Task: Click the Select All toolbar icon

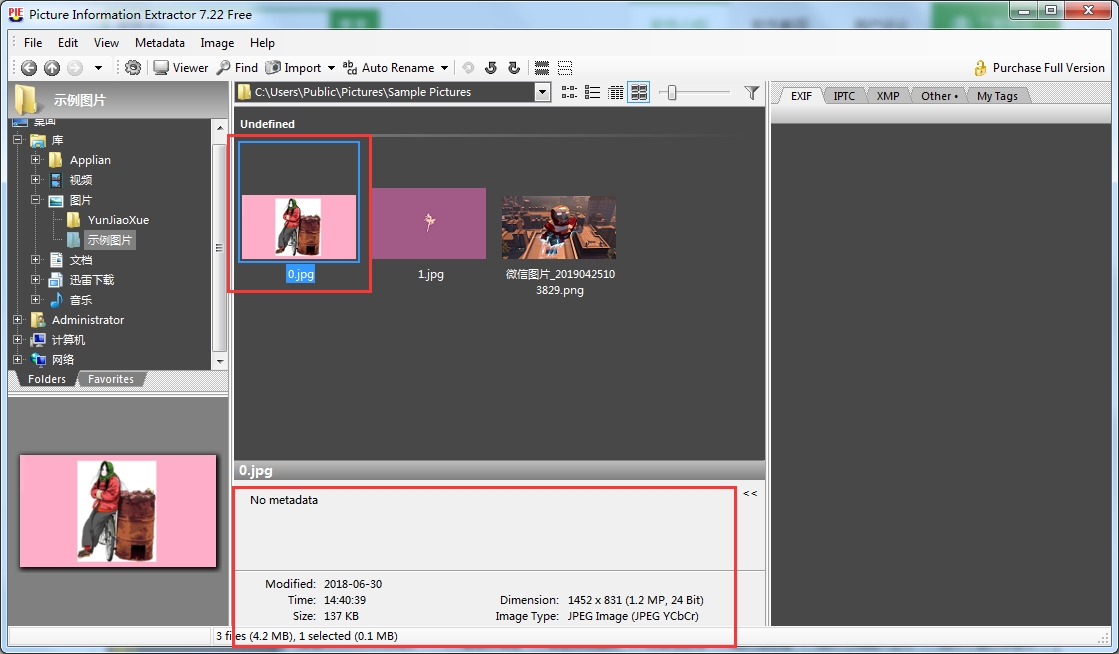Action: point(542,68)
